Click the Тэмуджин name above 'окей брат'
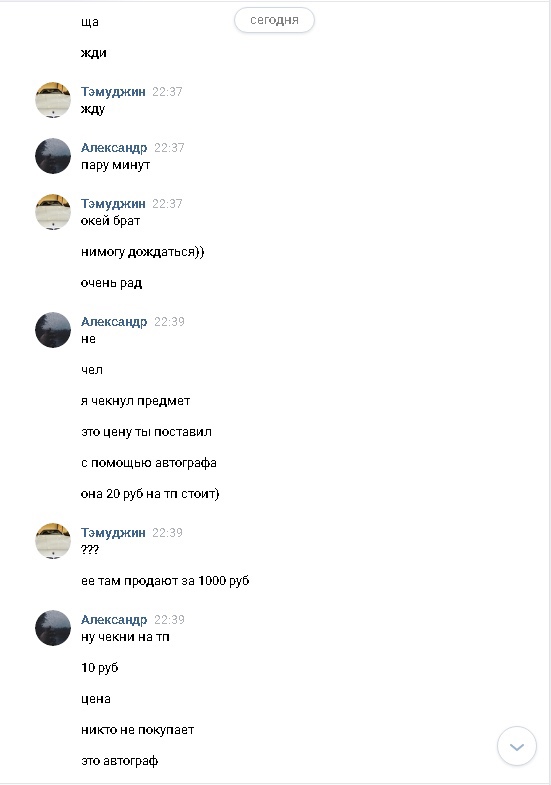Screen dimensions: 551x785 113,204
